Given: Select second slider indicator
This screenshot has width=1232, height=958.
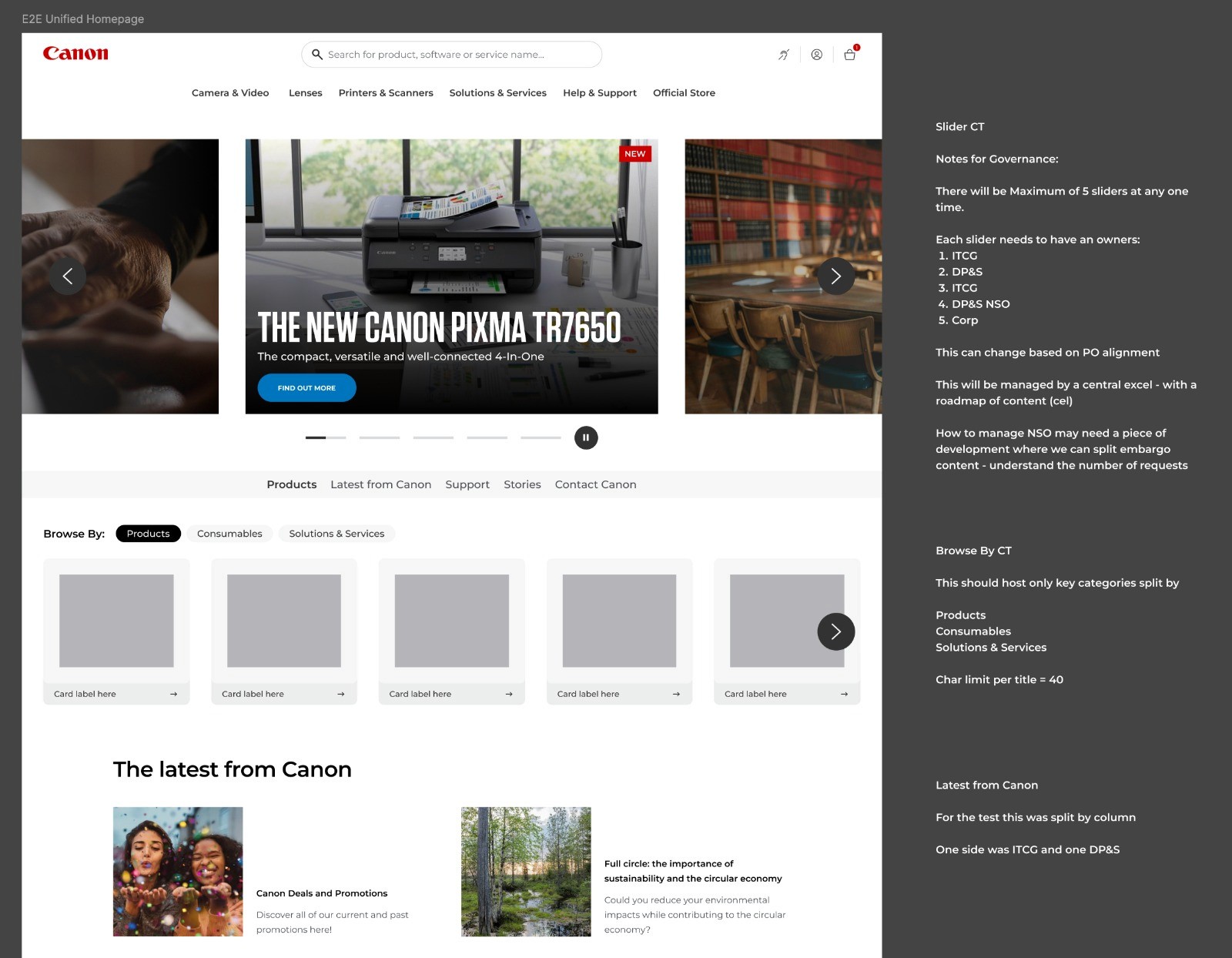Looking at the screenshot, I should pos(380,437).
